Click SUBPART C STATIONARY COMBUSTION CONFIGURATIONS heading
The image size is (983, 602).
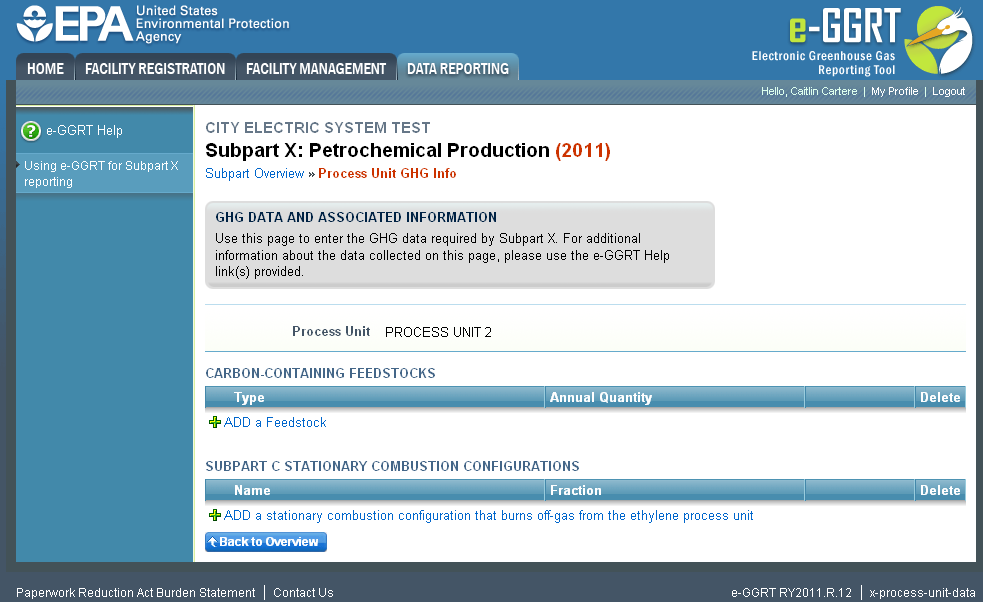[x=392, y=466]
